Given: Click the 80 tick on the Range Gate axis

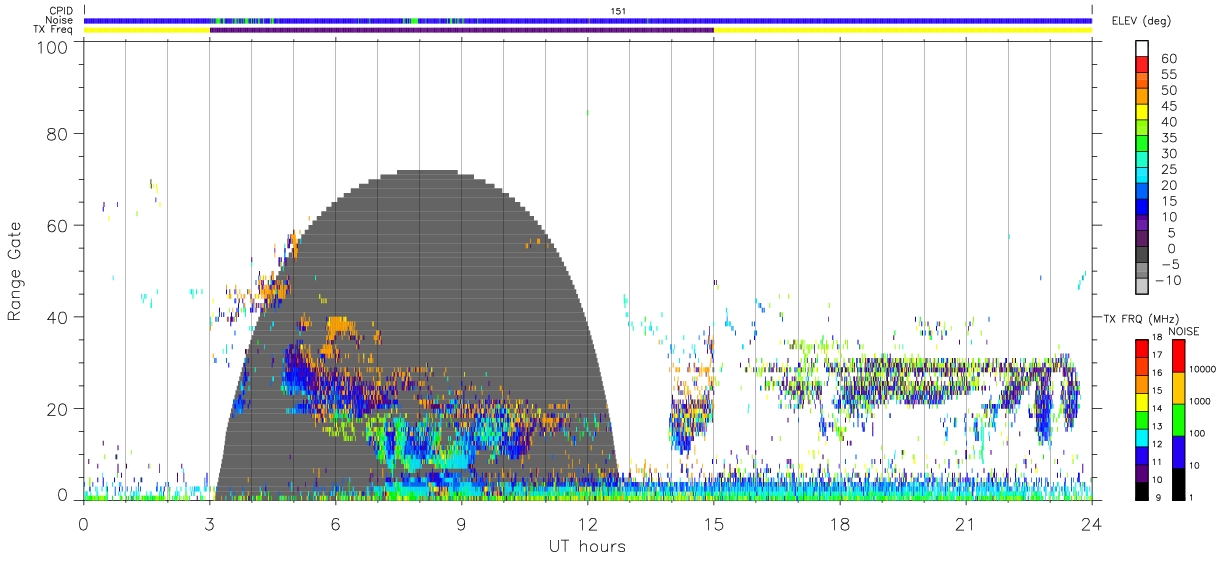Looking at the screenshot, I should (x=59, y=134).
